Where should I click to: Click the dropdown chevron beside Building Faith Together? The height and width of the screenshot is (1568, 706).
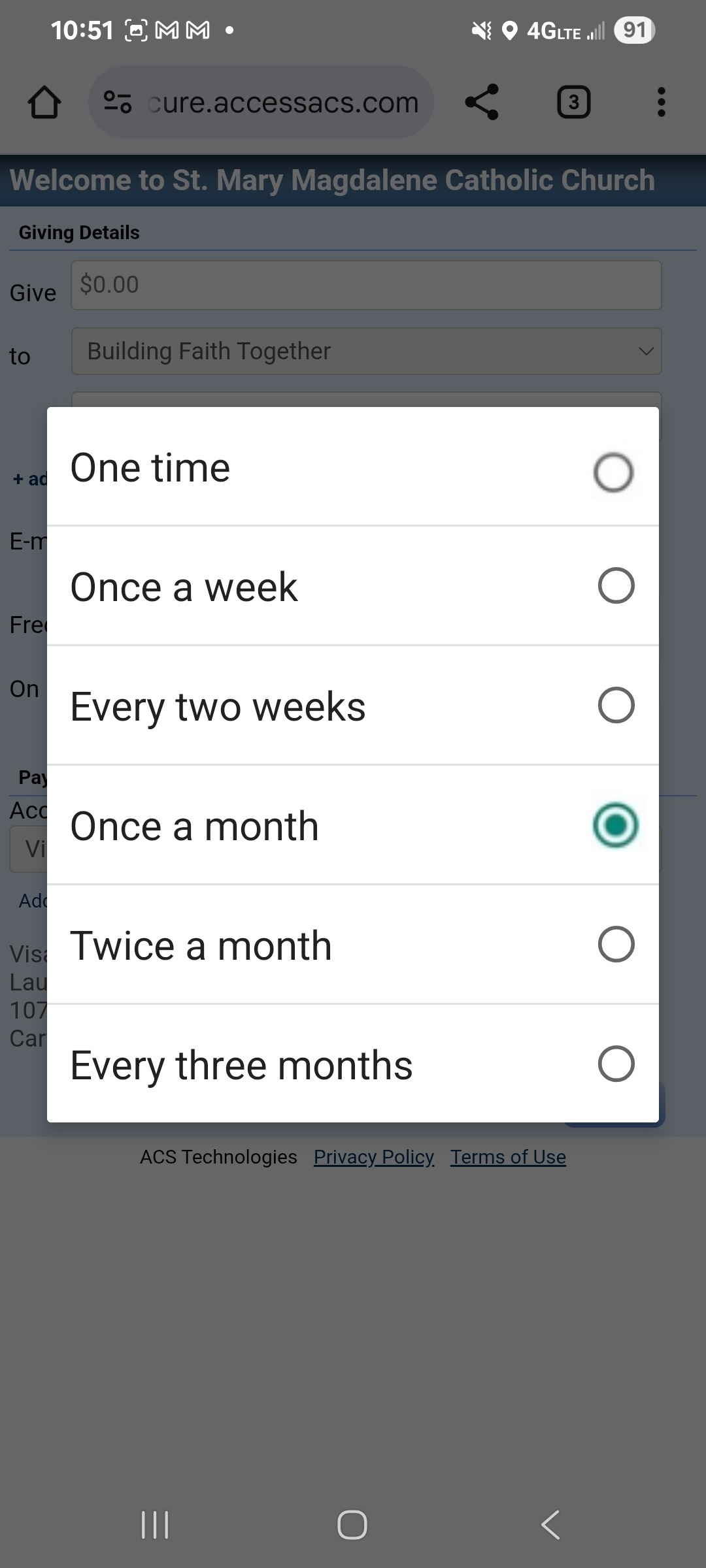(646, 351)
